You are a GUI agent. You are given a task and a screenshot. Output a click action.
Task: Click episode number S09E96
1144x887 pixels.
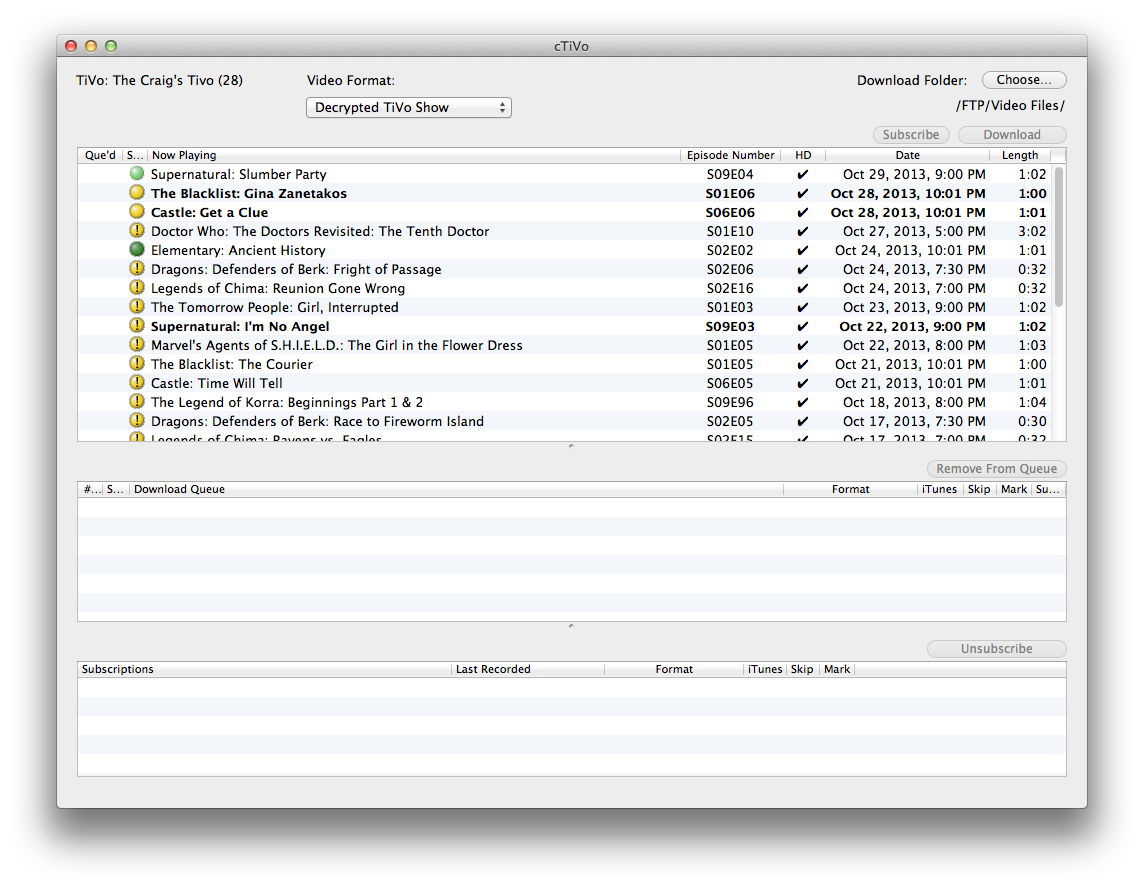click(730, 402)
